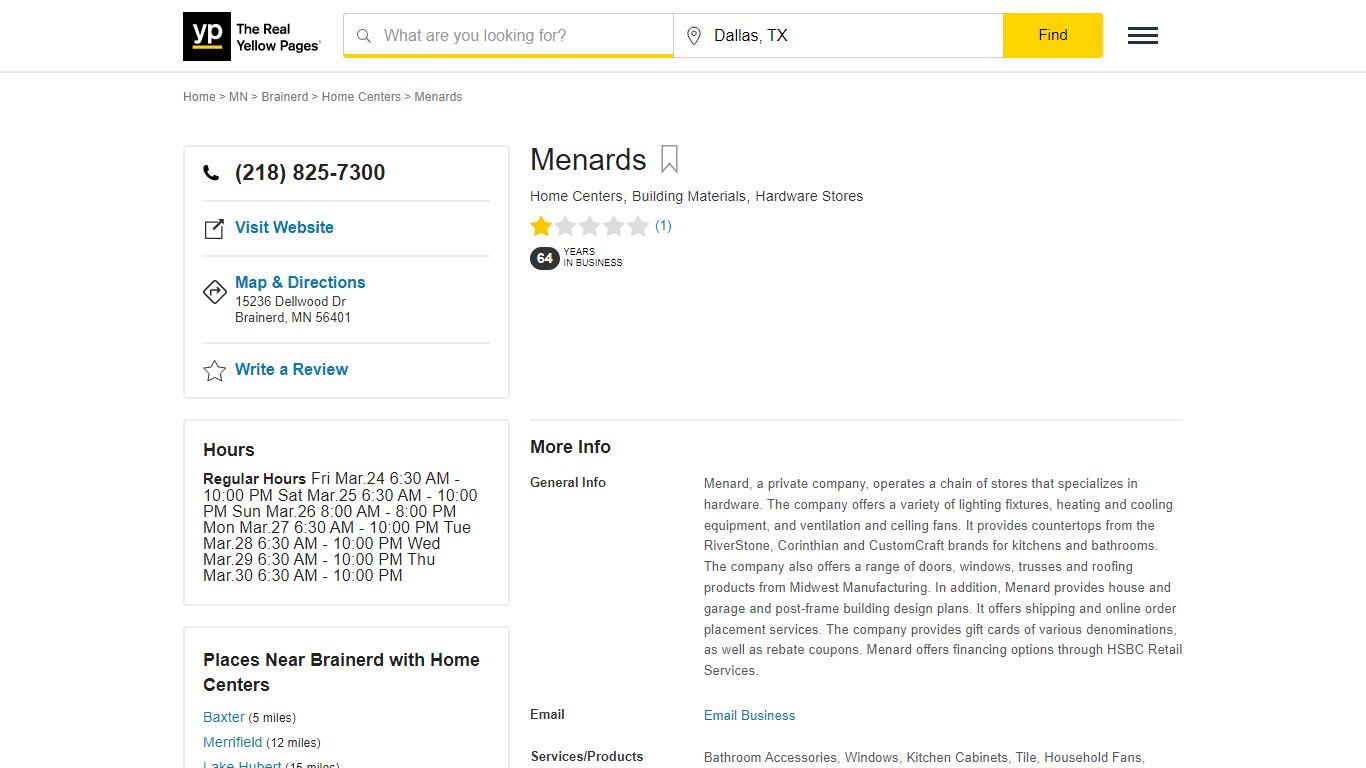Click the Regular Hours label
The height and width of the screenshot is (768, 1366).
click(254, 479)
